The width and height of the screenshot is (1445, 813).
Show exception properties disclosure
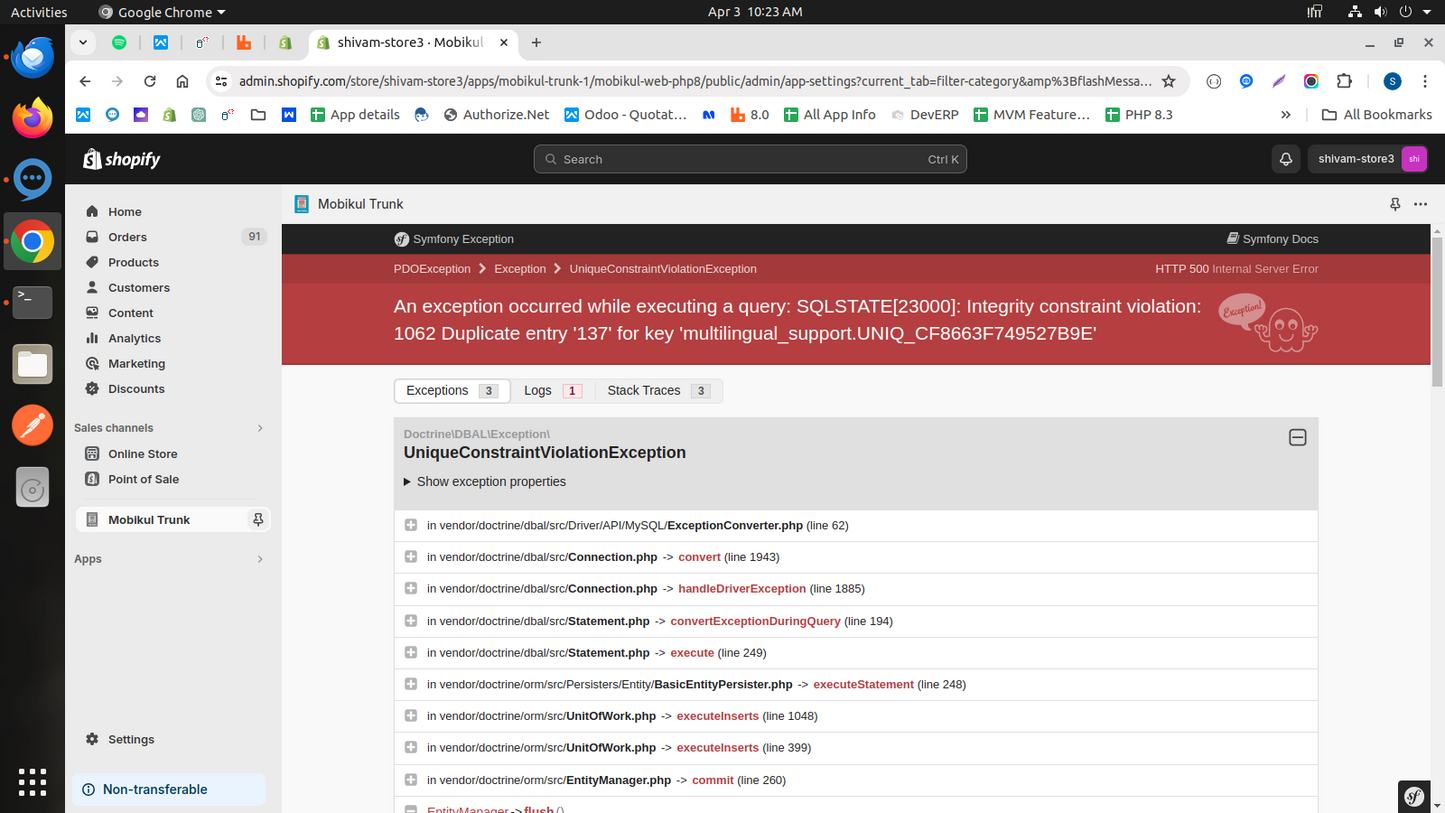484,482
